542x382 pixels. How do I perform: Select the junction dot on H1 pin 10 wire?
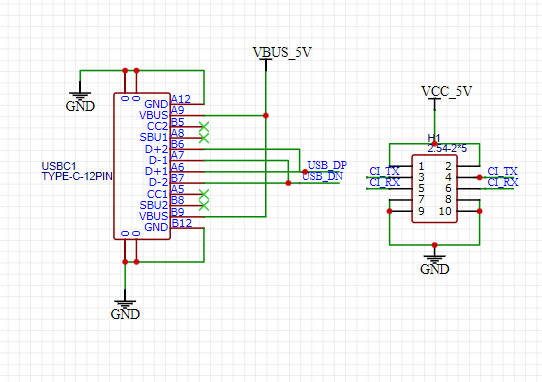(479, 211)
